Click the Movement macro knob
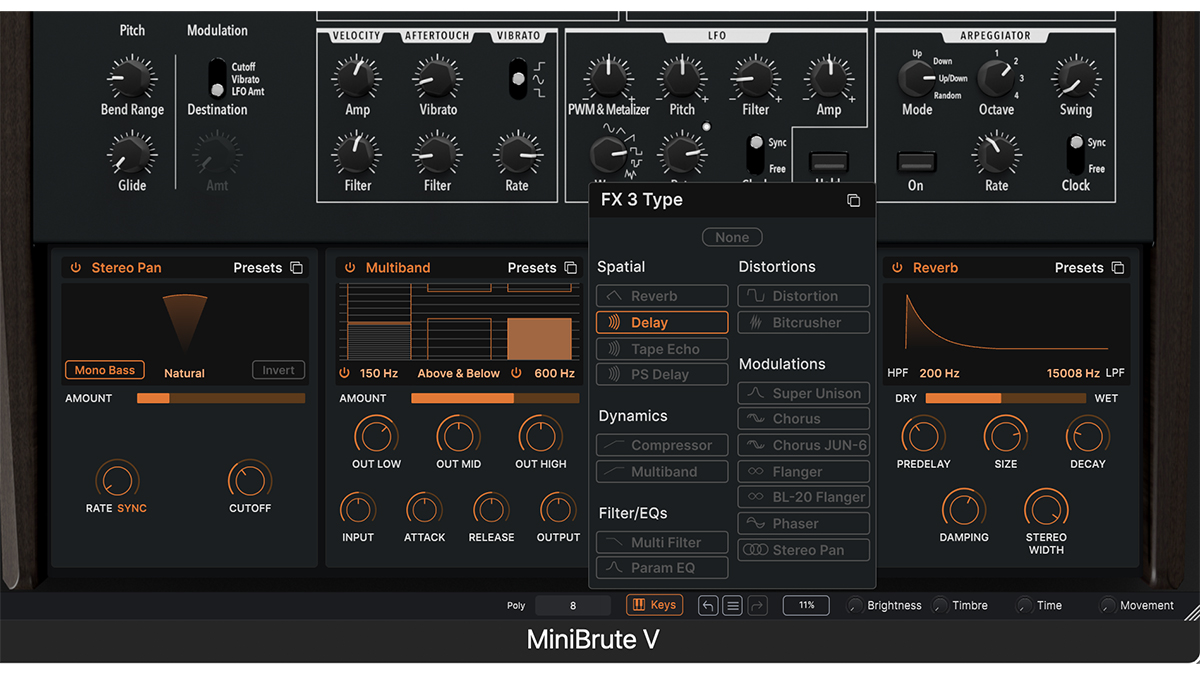 coord(1107,605)
